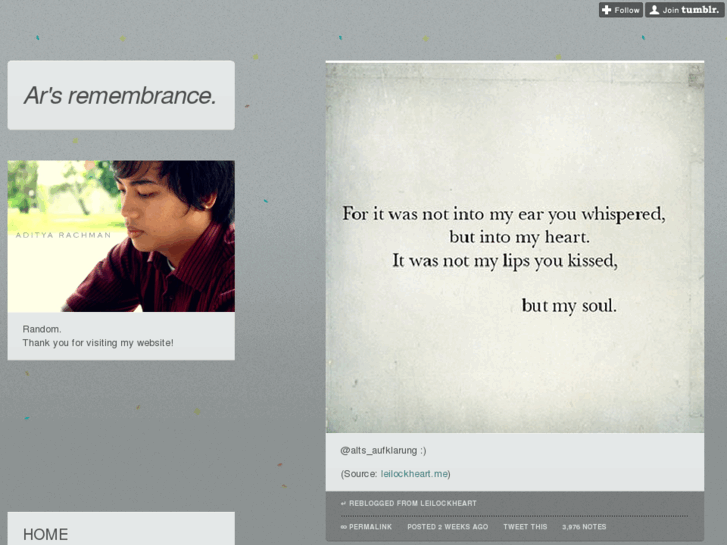
Task: Click the Join tumblr button
Action: (x=684, y=10)
